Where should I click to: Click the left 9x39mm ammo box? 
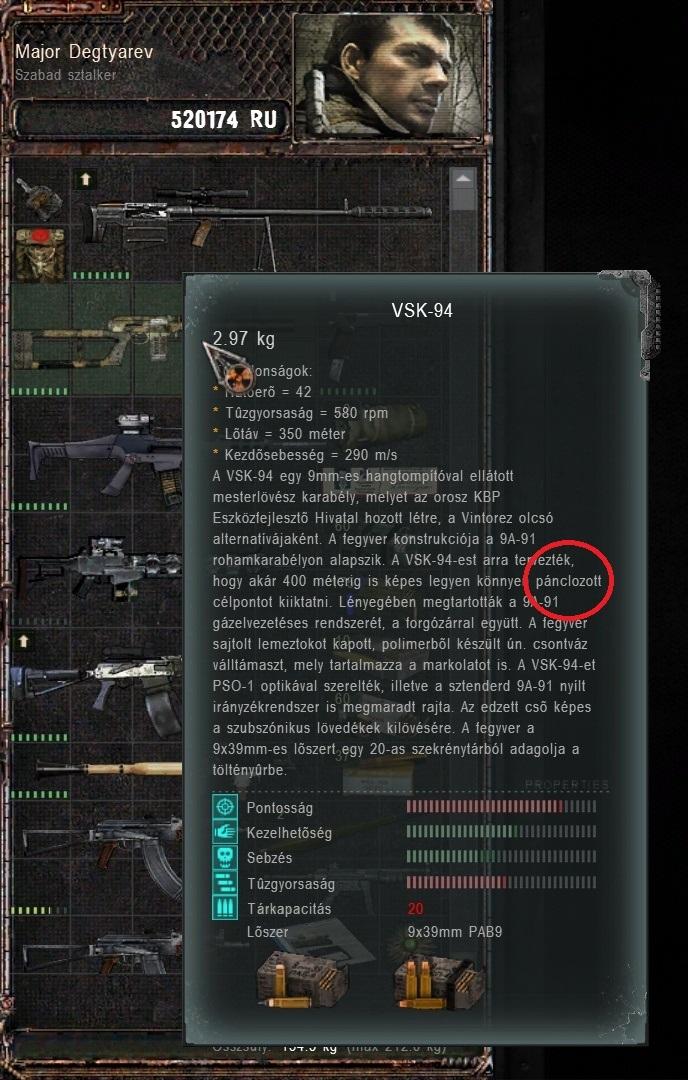click(x=302, y=979)
